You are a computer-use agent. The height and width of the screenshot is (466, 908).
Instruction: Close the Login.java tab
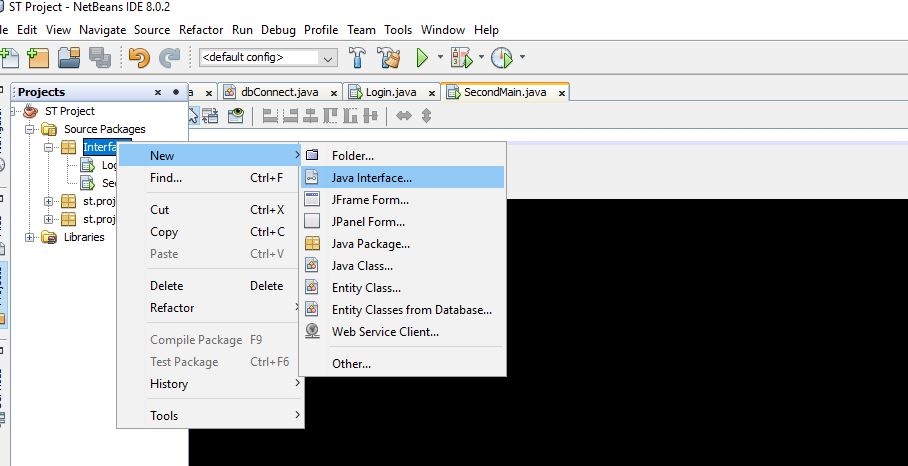tap(431, 93)
